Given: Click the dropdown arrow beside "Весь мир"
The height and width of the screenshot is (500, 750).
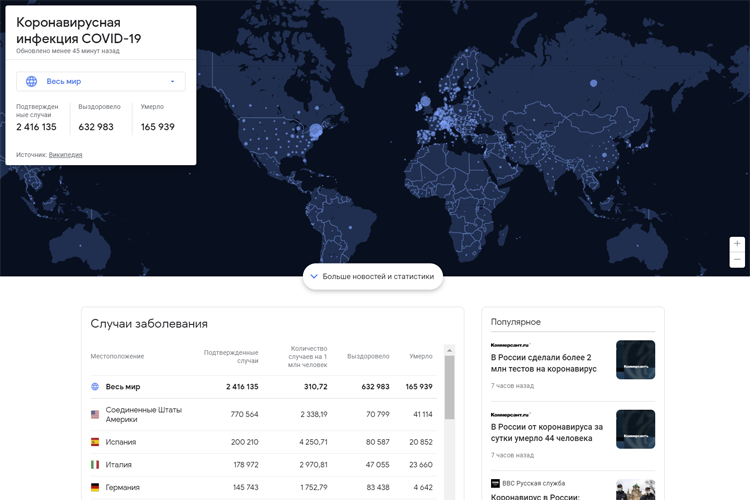Looking at the screenshot, I should click(173, 81).
